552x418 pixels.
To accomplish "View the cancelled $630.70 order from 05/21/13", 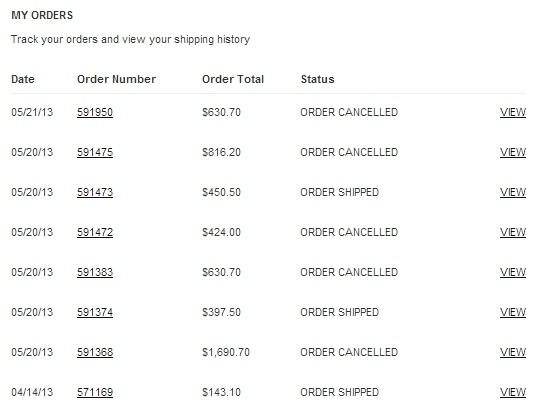I will (x=513, y=112).
